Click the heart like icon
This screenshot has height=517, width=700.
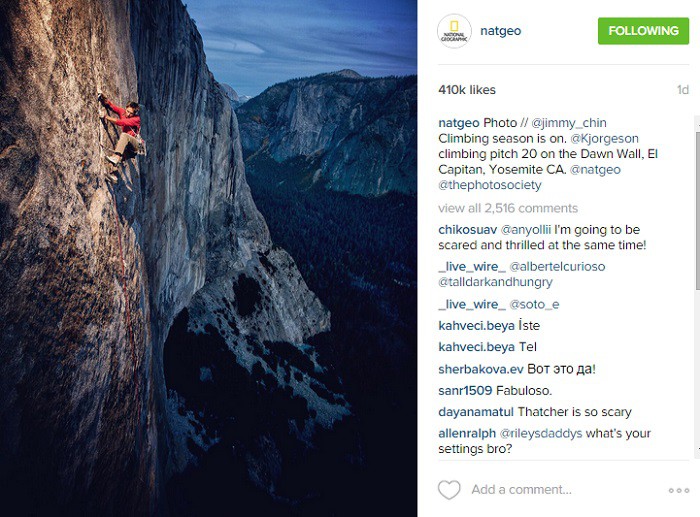[x=449, y=490]
